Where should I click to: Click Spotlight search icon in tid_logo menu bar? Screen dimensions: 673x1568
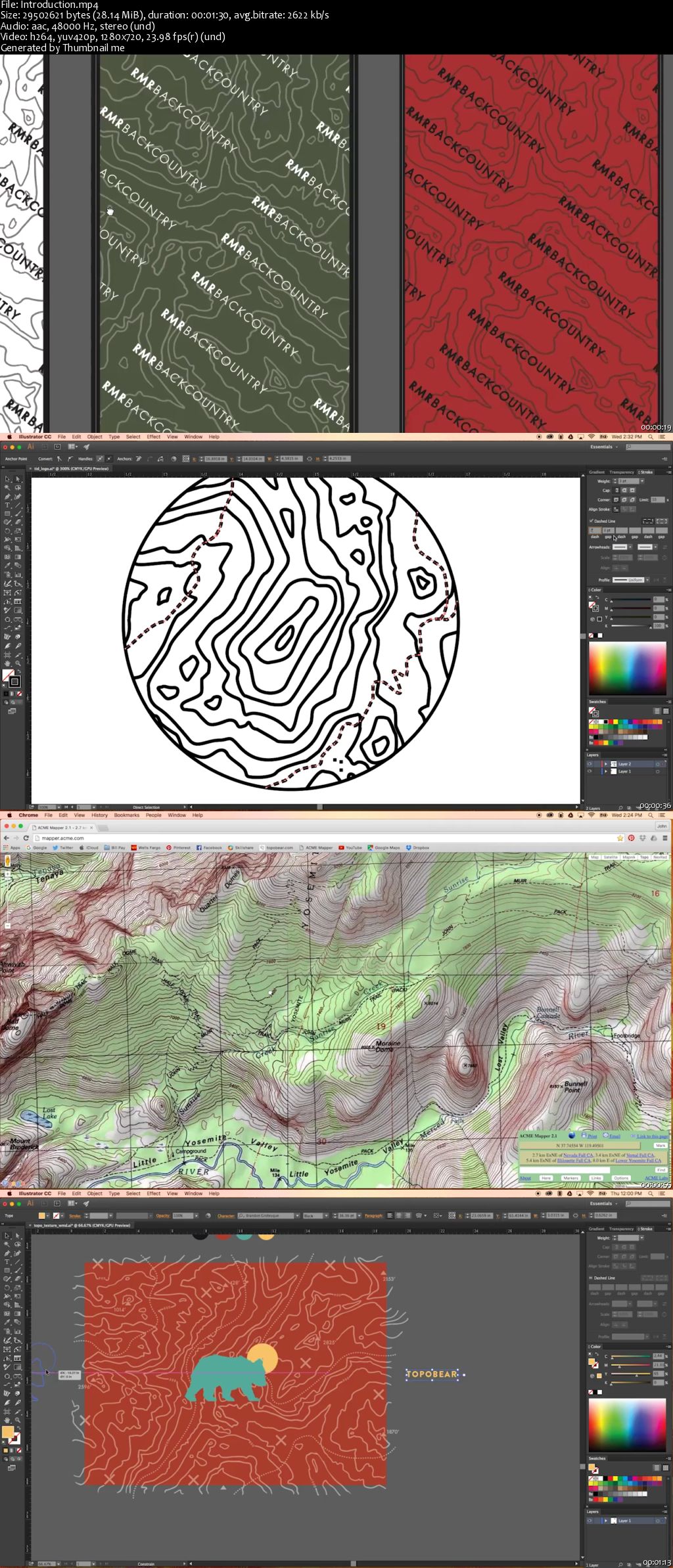coord(651,437)
